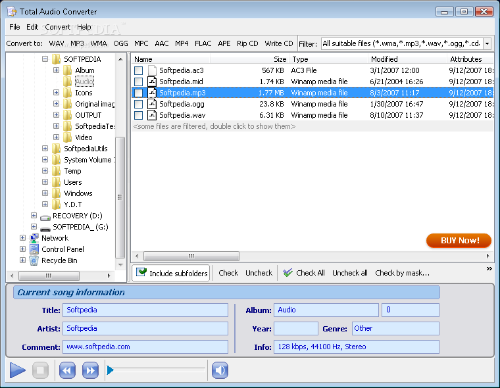
Task: Click the Softpedia.wav file icon
Action: click(x=152, y=115)
